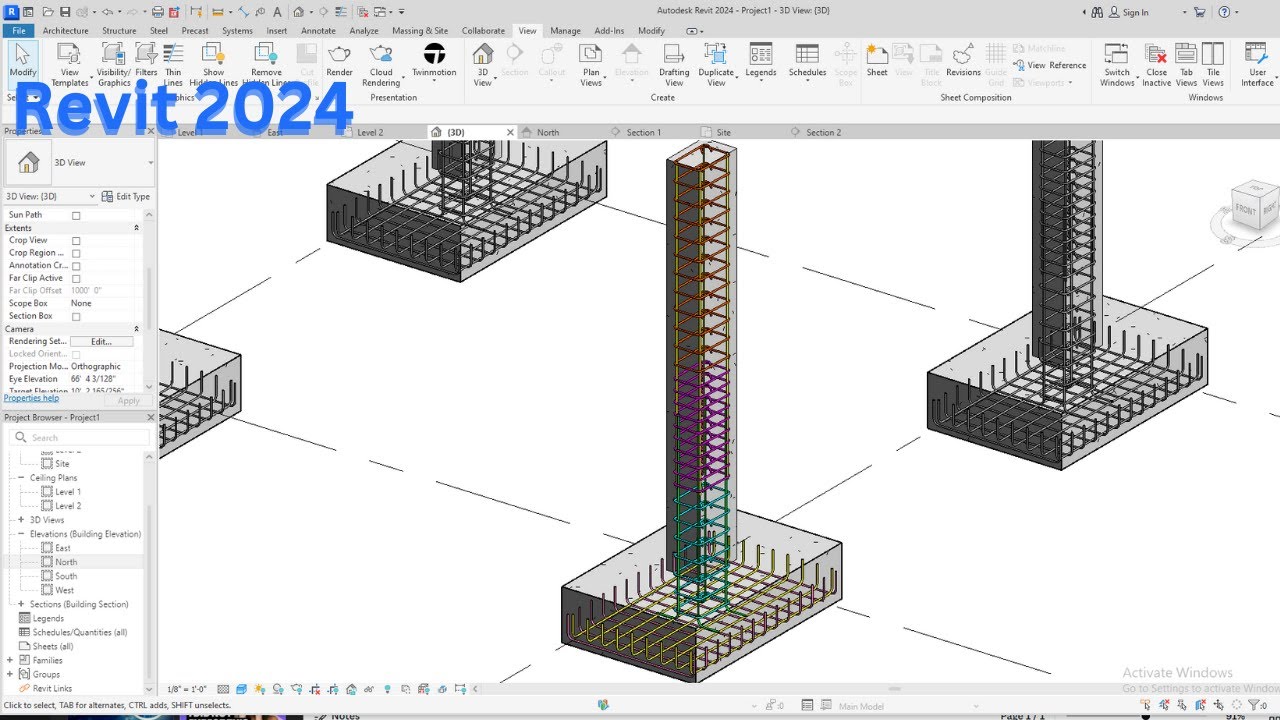Viewport: 1280px width, 720px height.
Task: Collapse the Ceiling Plans tree node
Action: pos(21,478)
